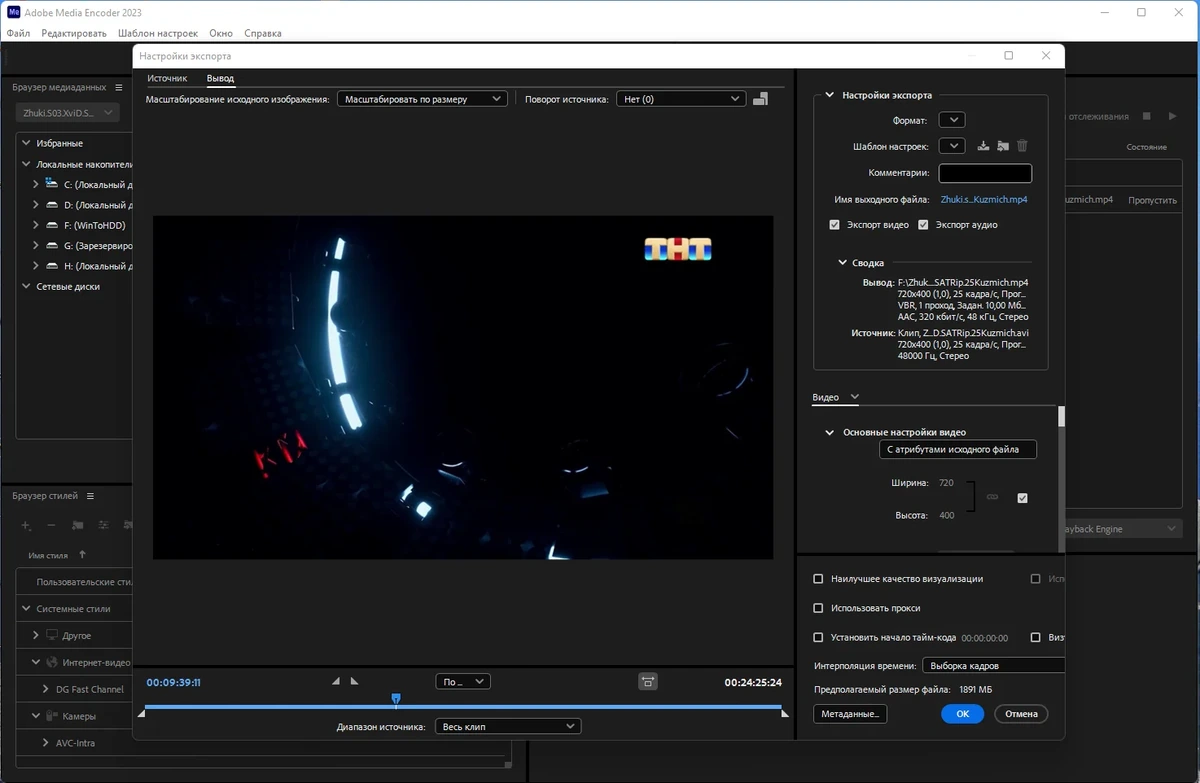The image size is (1200, 783).
Task: Click the OK button
Action: (x=962, y=714)
